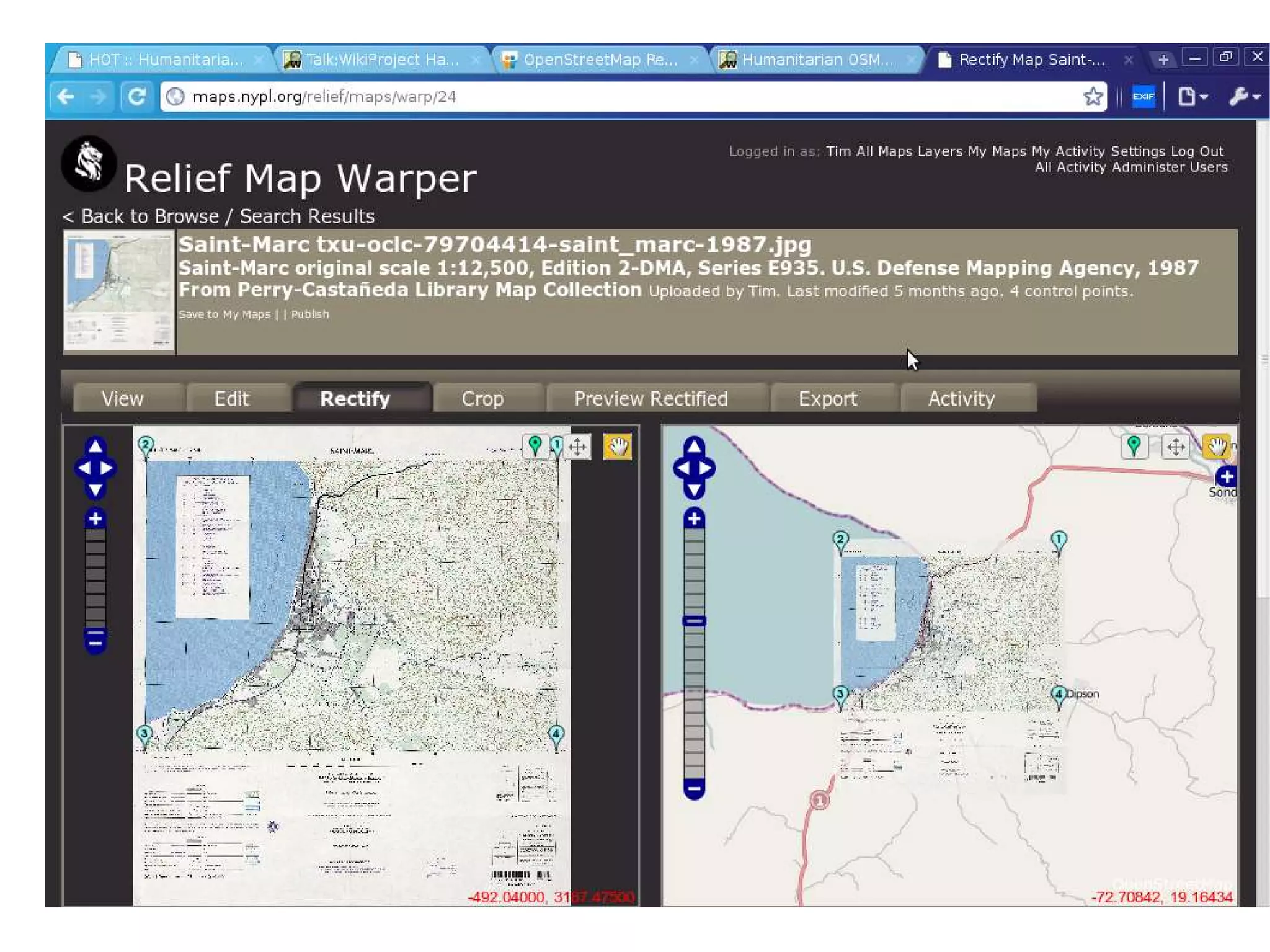Select the add control point pin on right map
Screen dimensions: 1270x952
[x=1134, y=446]
